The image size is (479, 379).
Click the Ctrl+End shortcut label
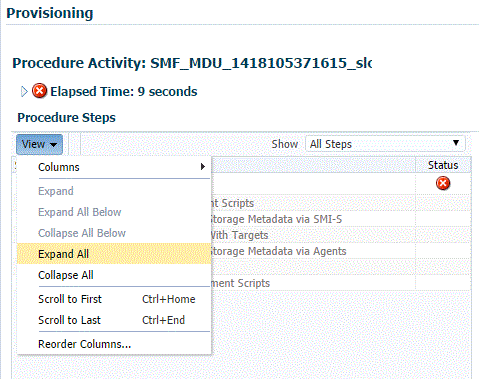(163, 320)
